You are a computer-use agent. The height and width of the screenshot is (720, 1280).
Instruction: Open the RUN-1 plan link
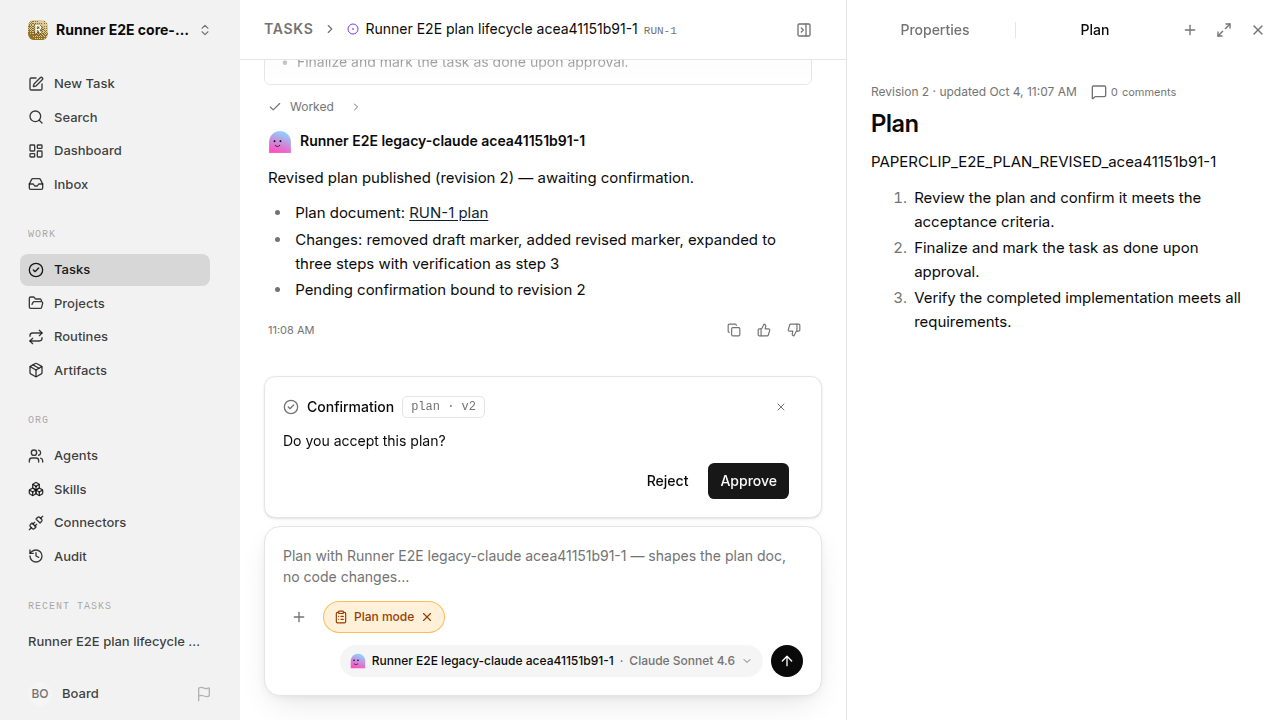coord(448,213)
